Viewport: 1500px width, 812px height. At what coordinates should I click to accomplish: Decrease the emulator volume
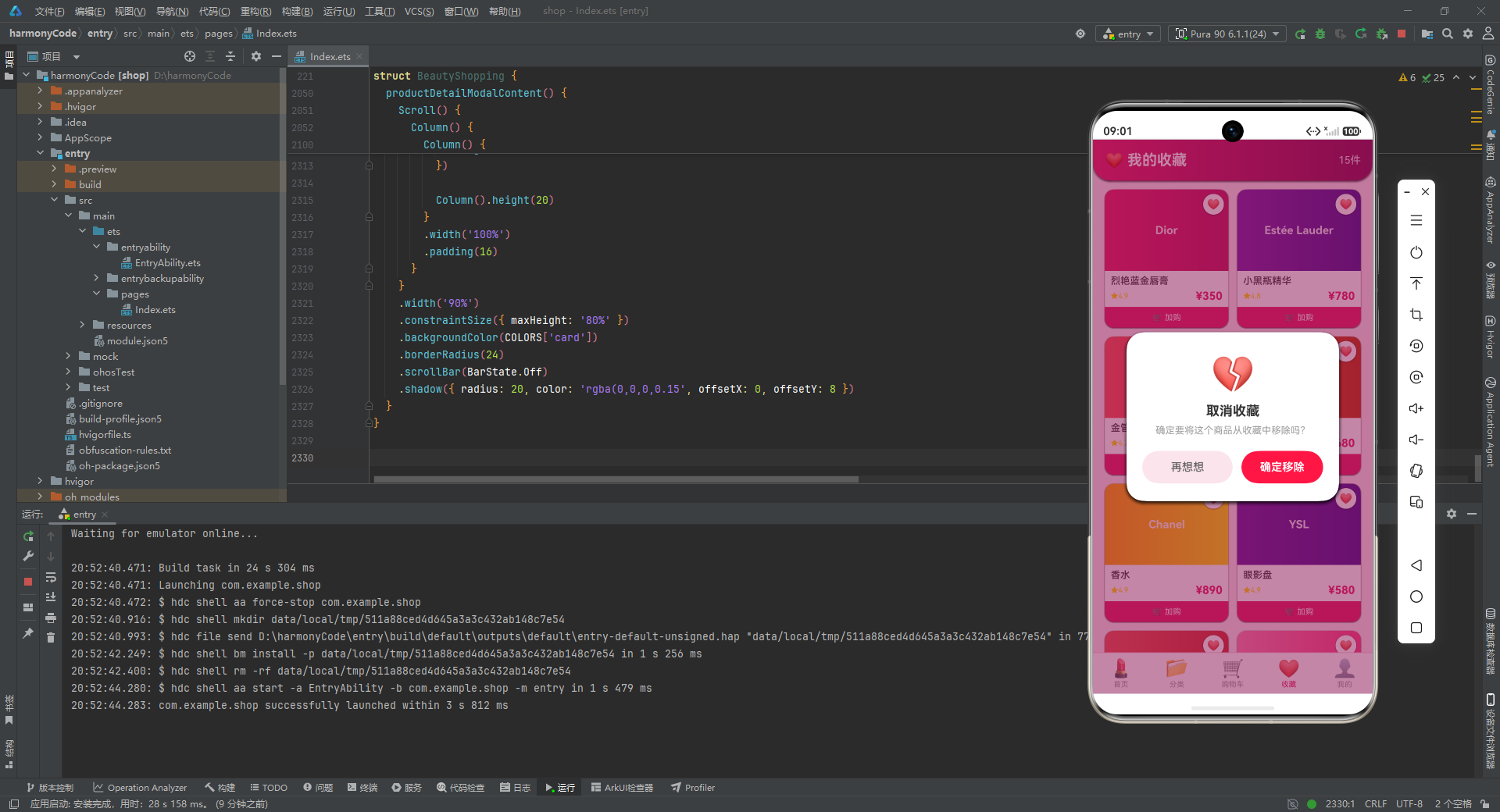pyautogui.click(x=1416, y=440)
